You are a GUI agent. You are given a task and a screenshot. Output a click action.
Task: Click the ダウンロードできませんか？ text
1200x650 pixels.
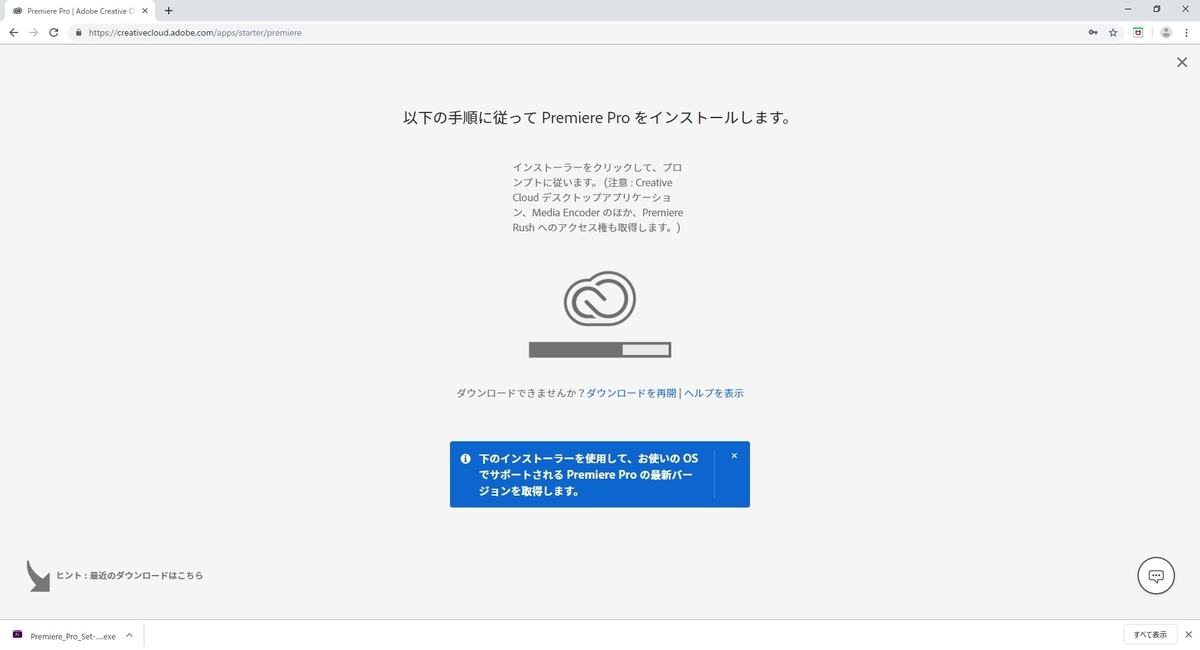[x=520, y=393]
